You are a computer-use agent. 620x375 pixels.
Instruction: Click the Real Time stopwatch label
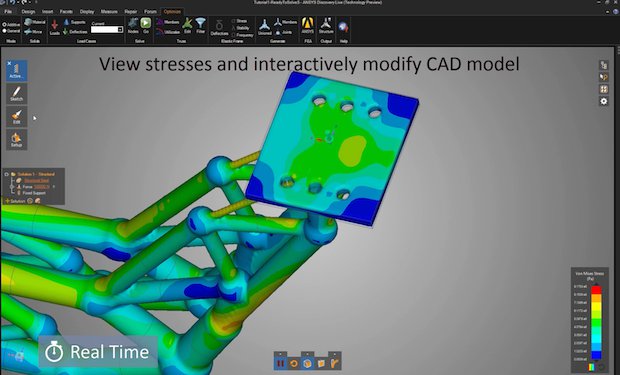pyautogui.click(x=98, y=352)
